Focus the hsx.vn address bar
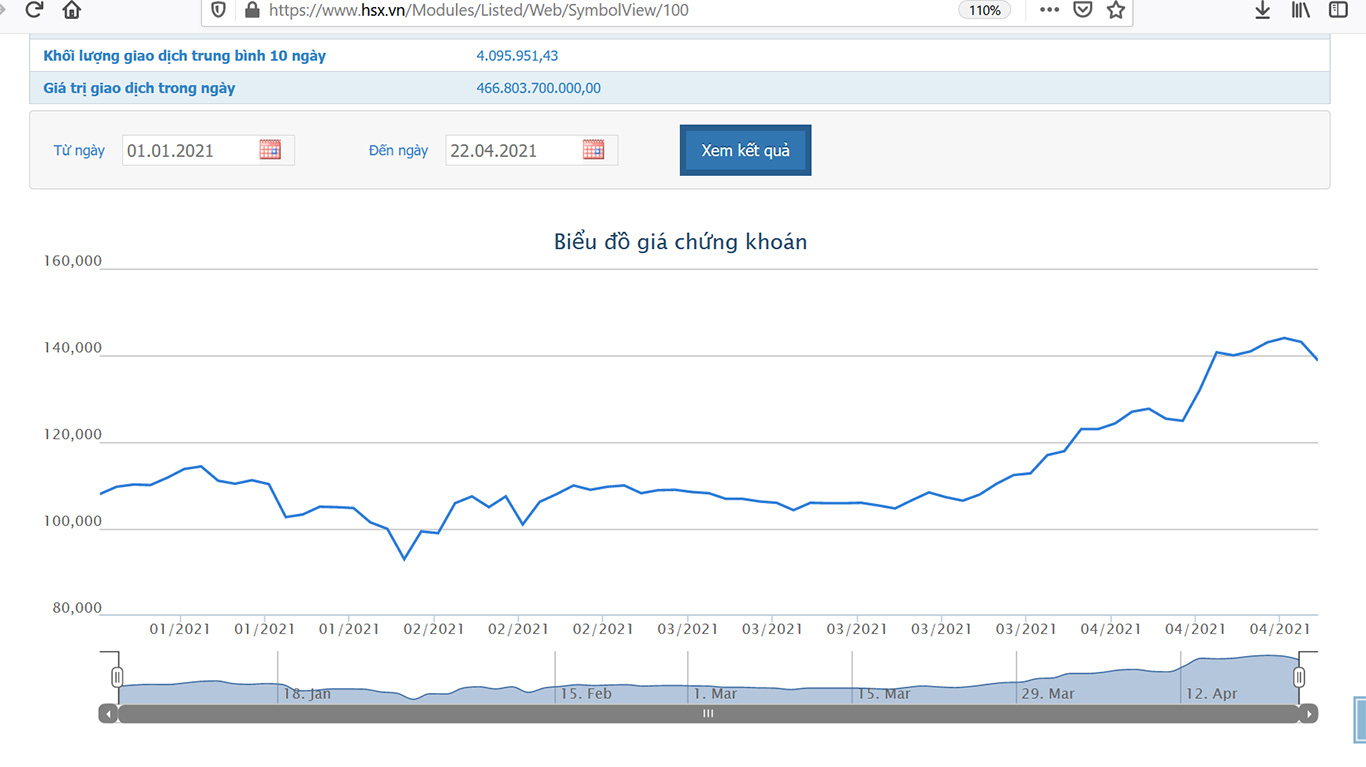This screenshot has height=767, width=1366. click(600, 10)
